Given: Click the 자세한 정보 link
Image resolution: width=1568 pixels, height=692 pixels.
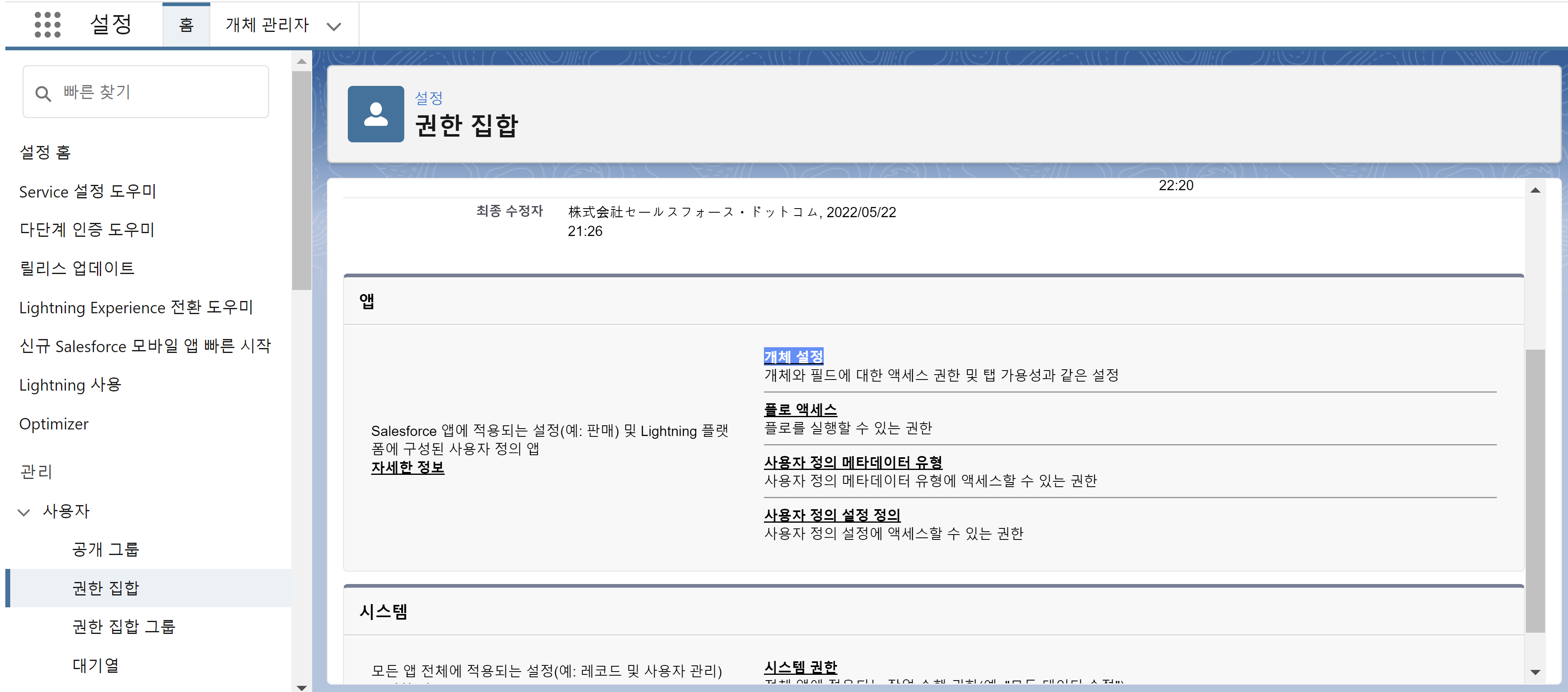Looking at the screenshot, I should click(407, 467).
